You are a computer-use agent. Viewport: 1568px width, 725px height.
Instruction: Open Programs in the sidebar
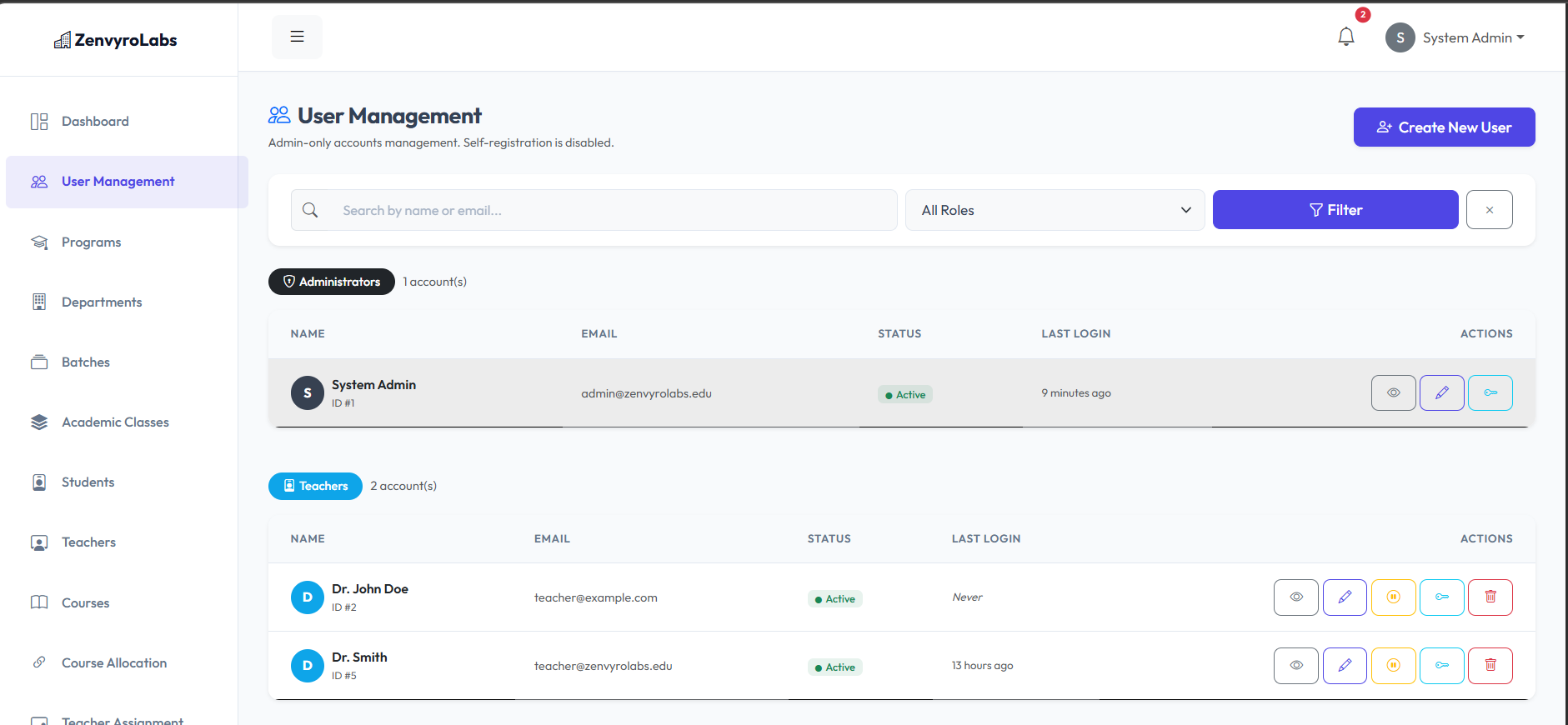coord(91,242)
